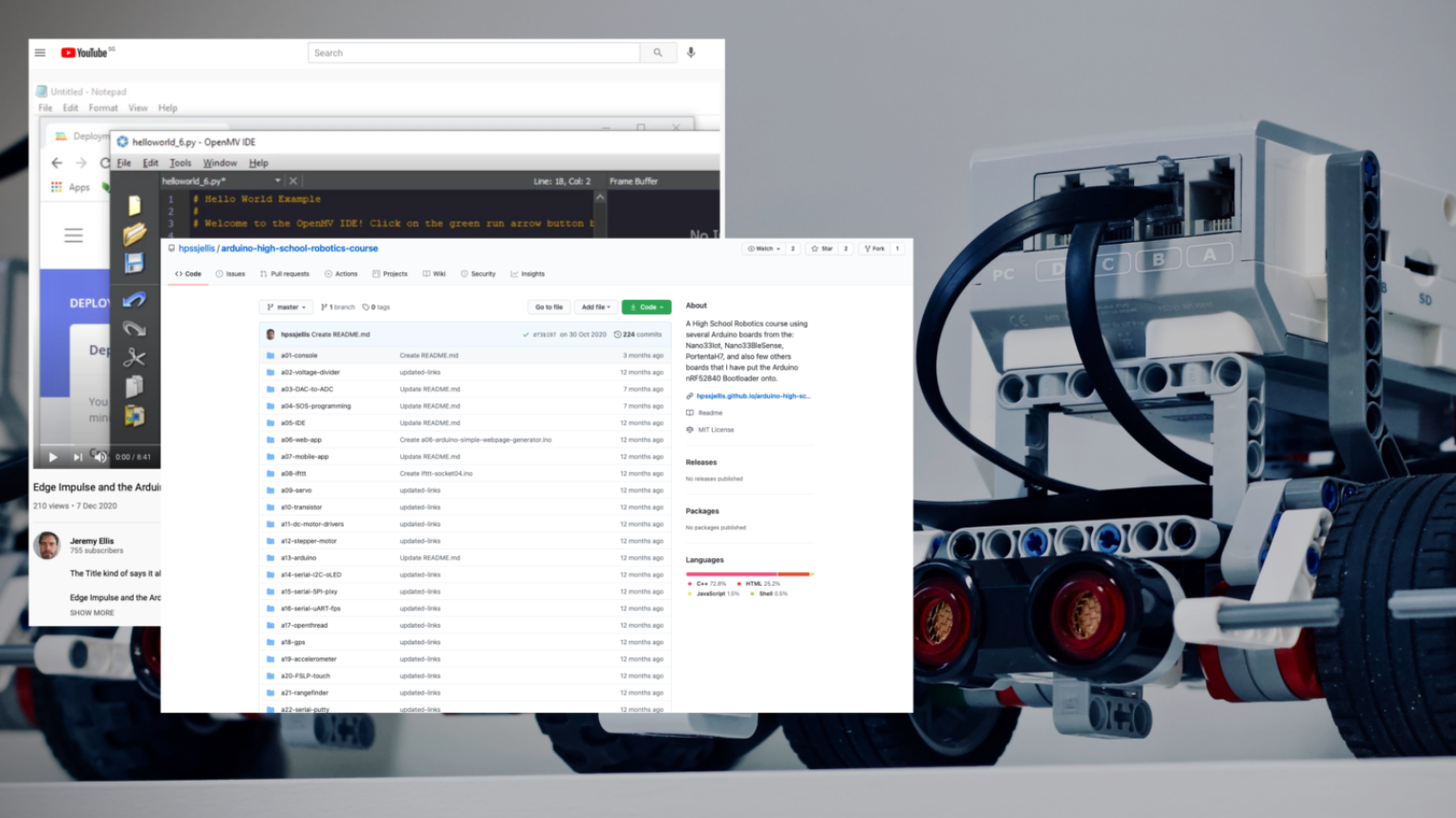Viewport: 1456px width, 818px height.
Task: Open the a04-SOS-programming folder
Action: [316, 406]
